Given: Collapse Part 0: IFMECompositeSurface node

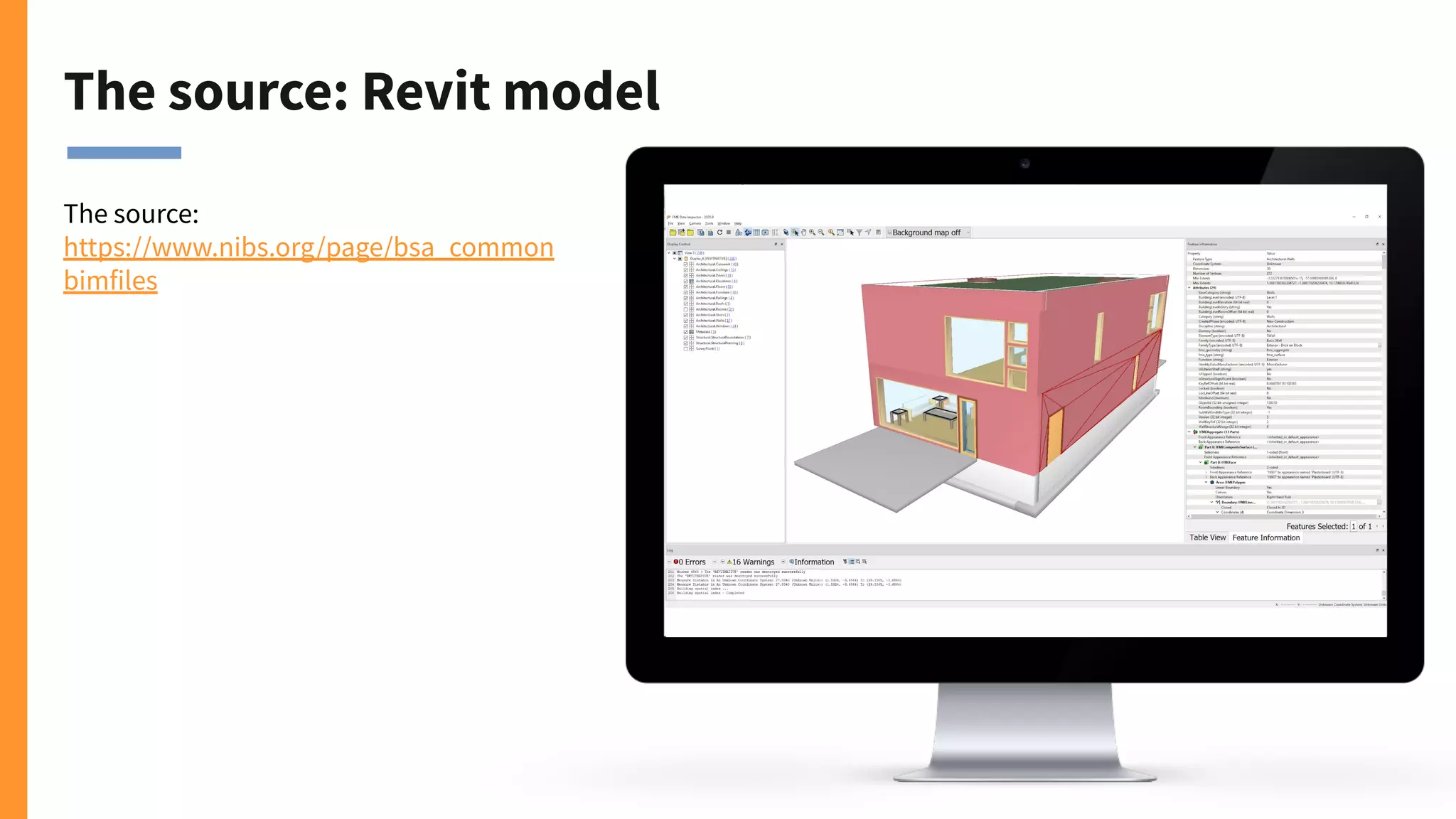Looking at the screenshot, I should pyautogui.click(x=1194, y=447).
